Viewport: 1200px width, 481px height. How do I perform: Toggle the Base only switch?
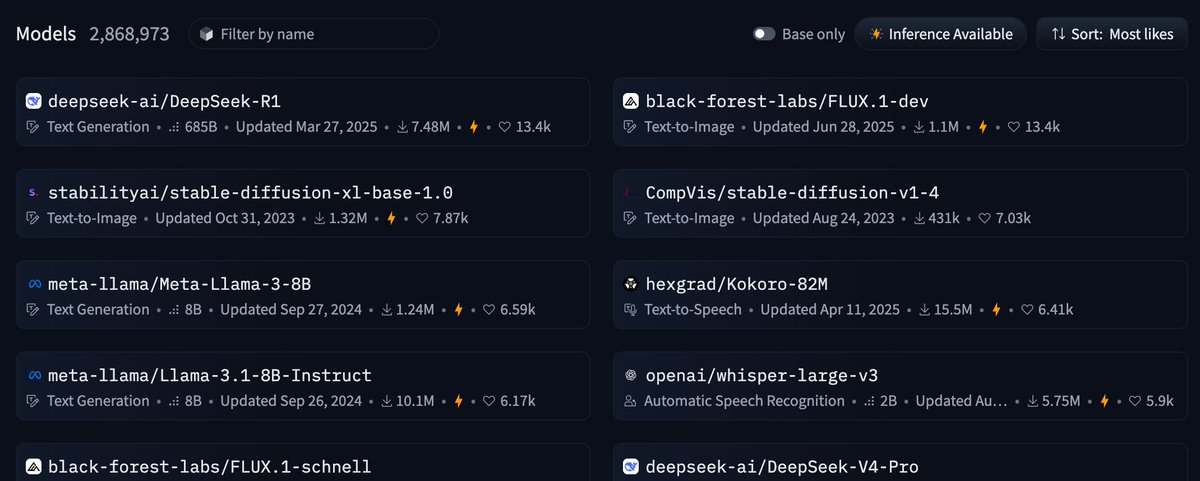coord(764,34)
